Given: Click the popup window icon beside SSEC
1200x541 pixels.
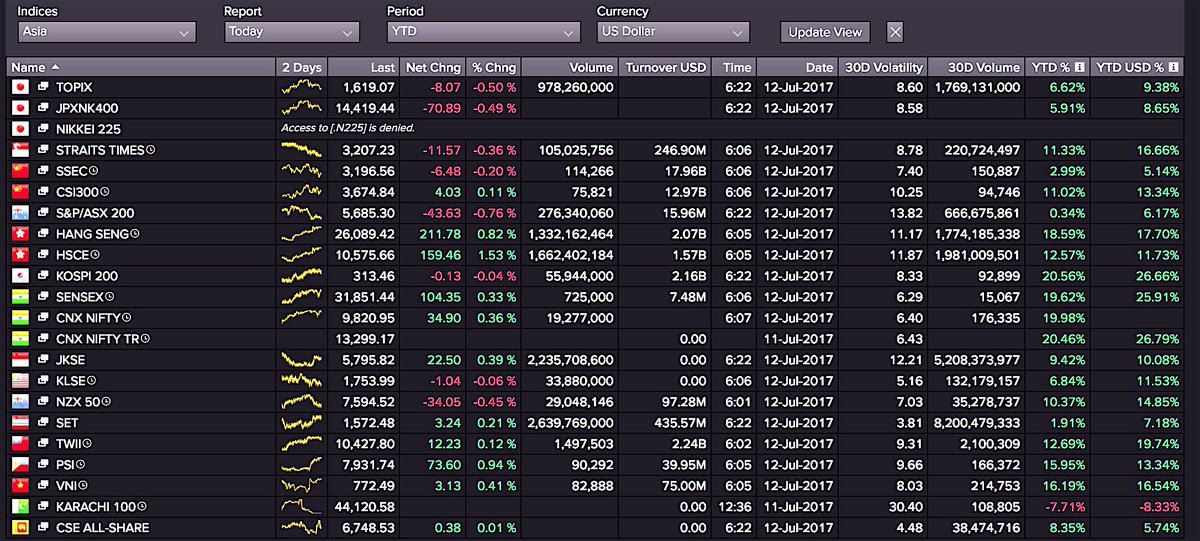Looking at the screenshot, I should [x=44, y=171].
